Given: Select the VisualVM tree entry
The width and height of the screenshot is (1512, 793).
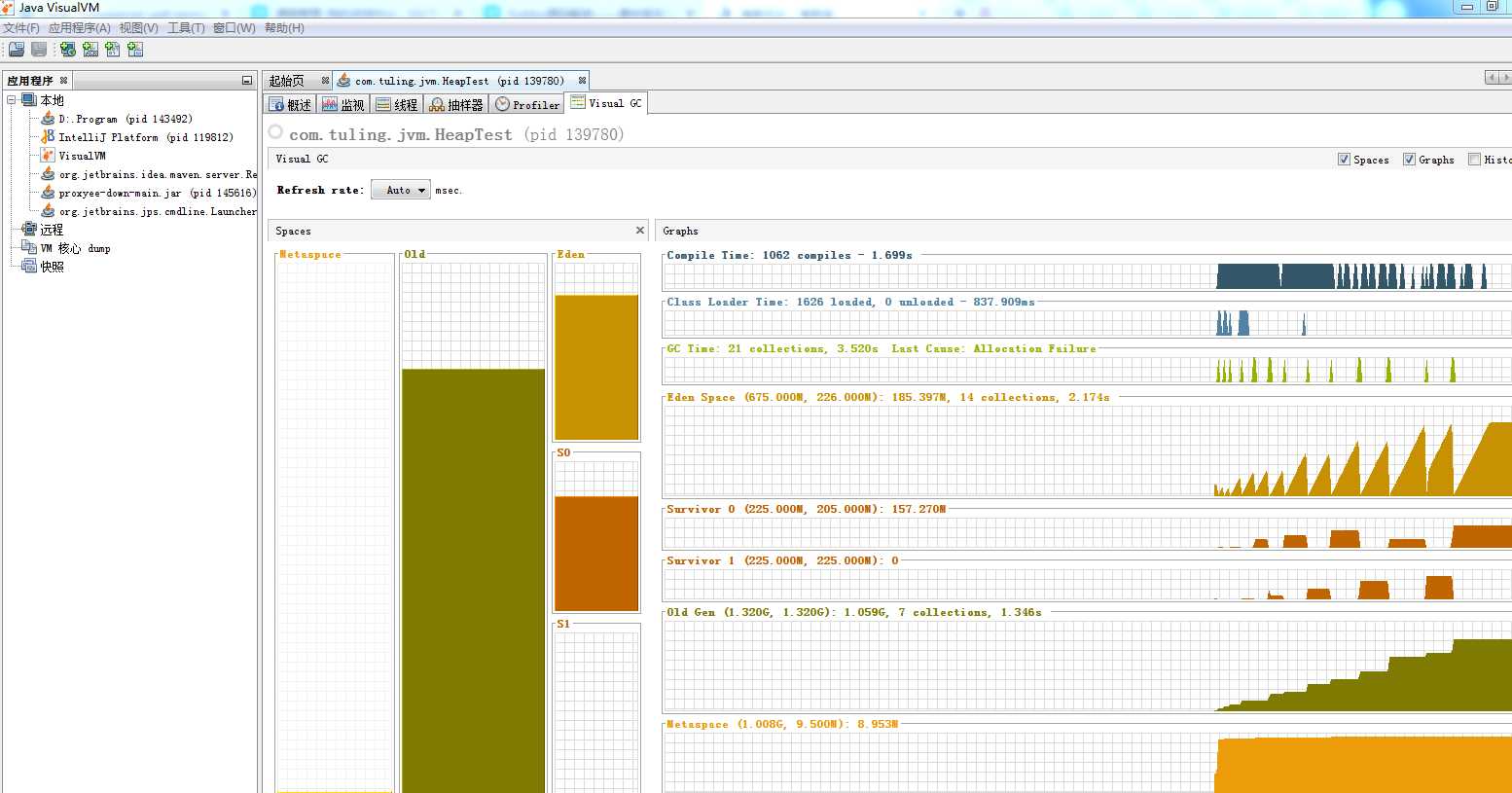Looking at the screenshot, I should (x=82, y=156).
